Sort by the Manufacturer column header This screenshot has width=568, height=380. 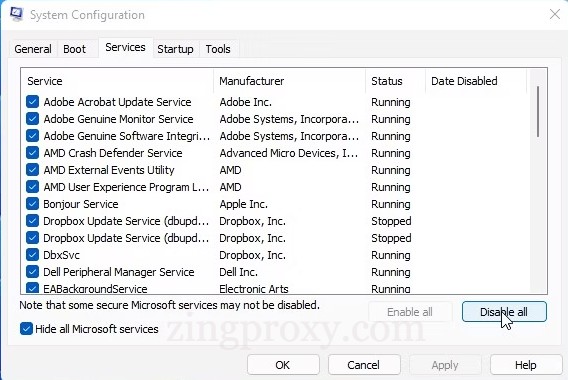coord(289,81)
